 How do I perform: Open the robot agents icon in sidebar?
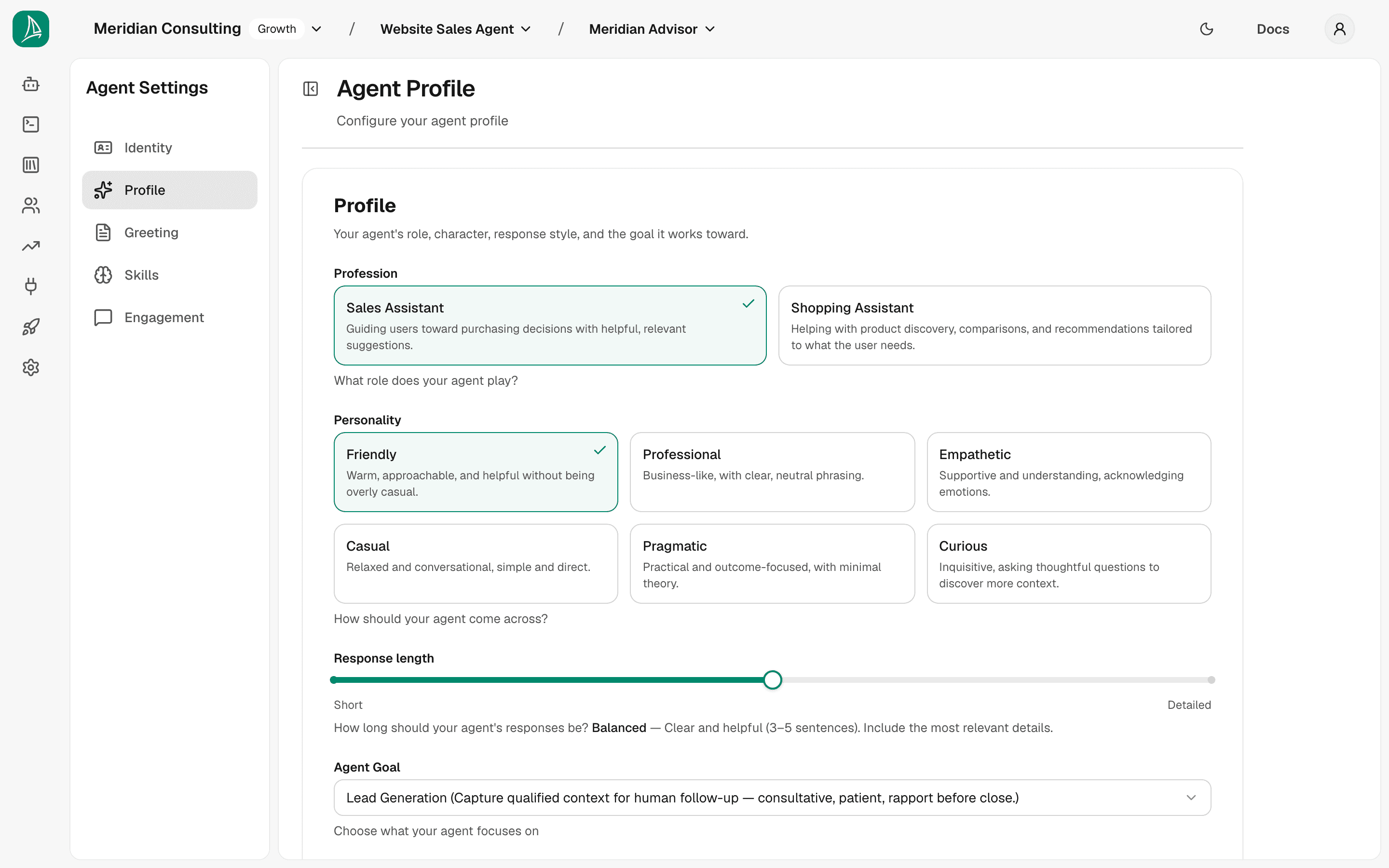point(31,84)
